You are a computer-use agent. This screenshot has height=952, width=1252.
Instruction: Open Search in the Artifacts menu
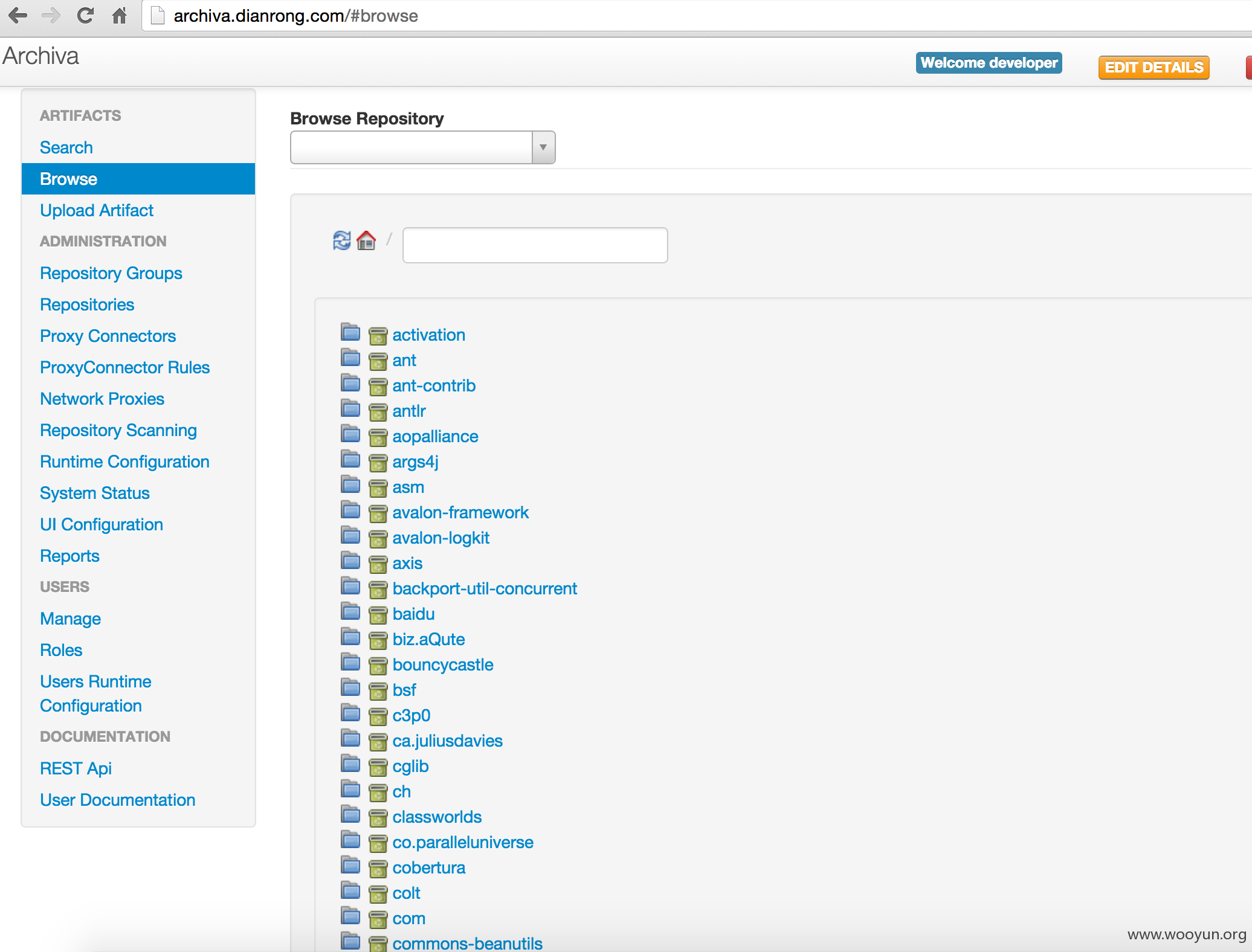(x=66, y=147)
